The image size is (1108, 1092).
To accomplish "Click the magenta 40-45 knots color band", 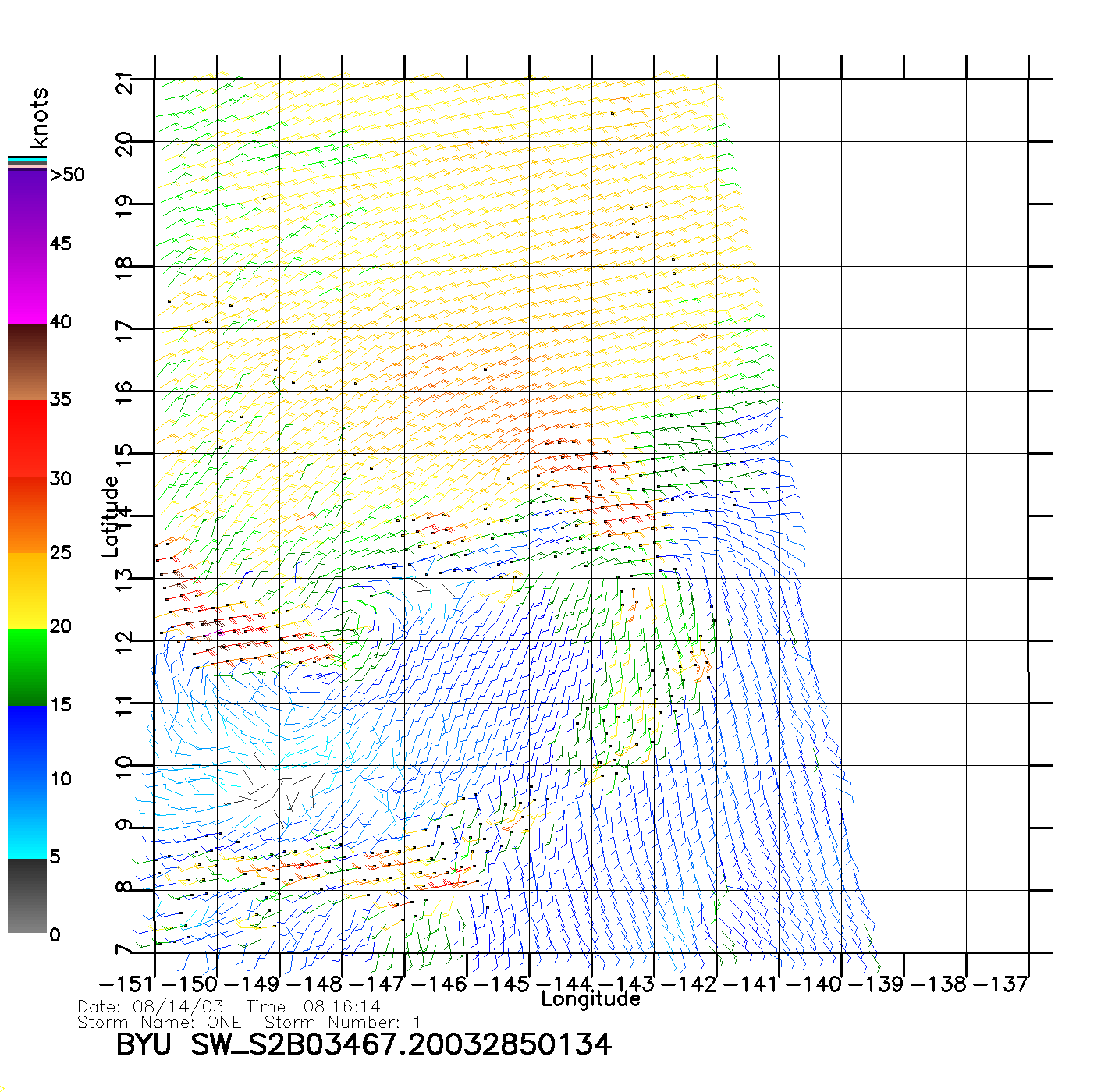I will (x=27, y=285).
